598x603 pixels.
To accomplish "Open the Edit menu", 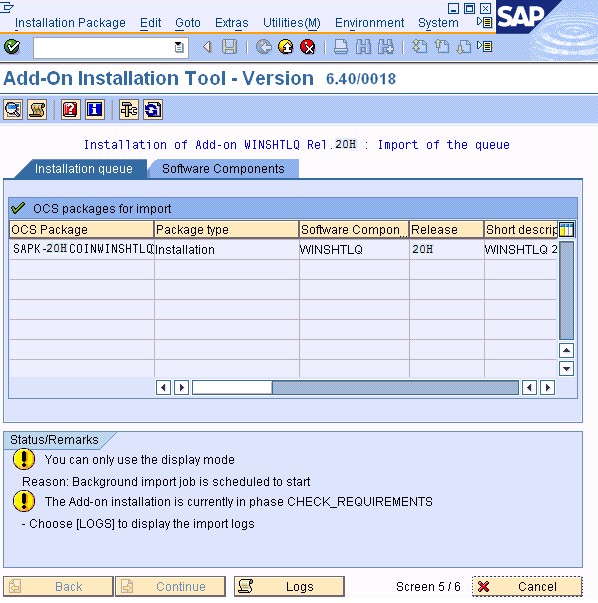I will point(150,23).
